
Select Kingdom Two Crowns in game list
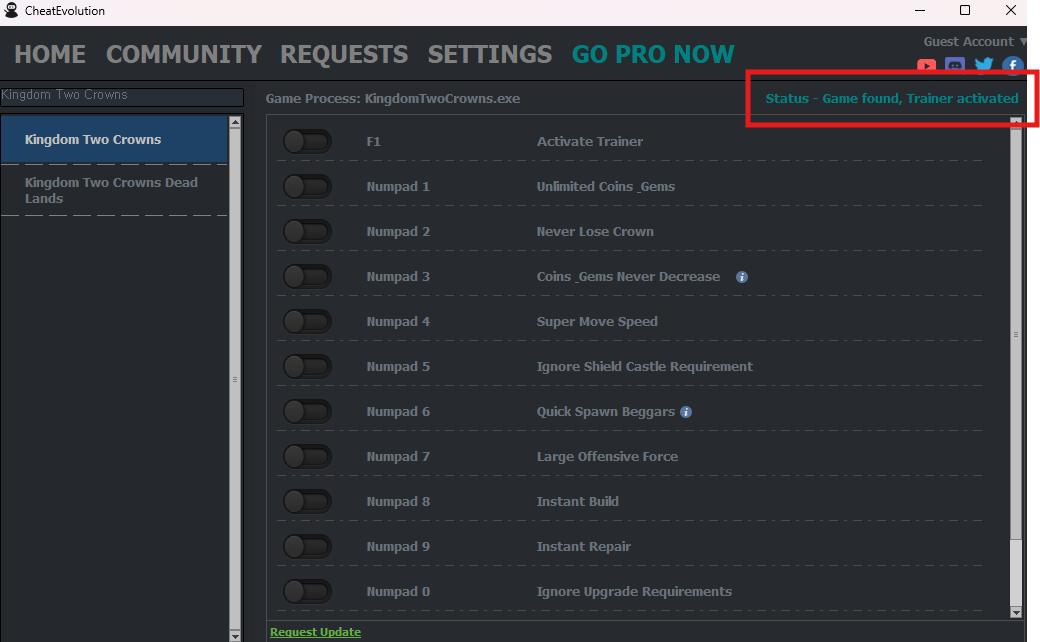114,139
